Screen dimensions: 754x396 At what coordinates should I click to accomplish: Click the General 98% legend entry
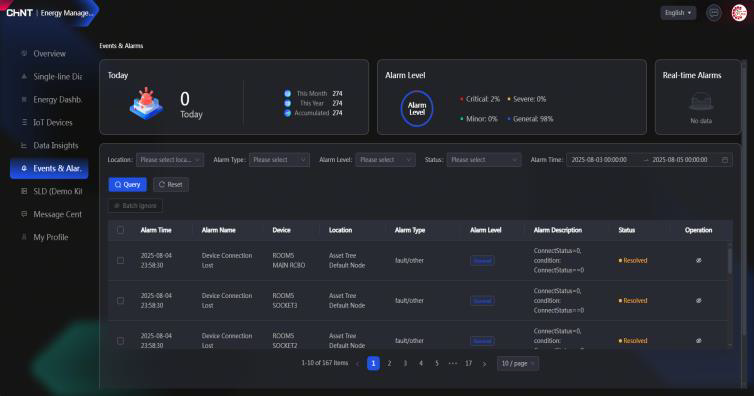530,119
